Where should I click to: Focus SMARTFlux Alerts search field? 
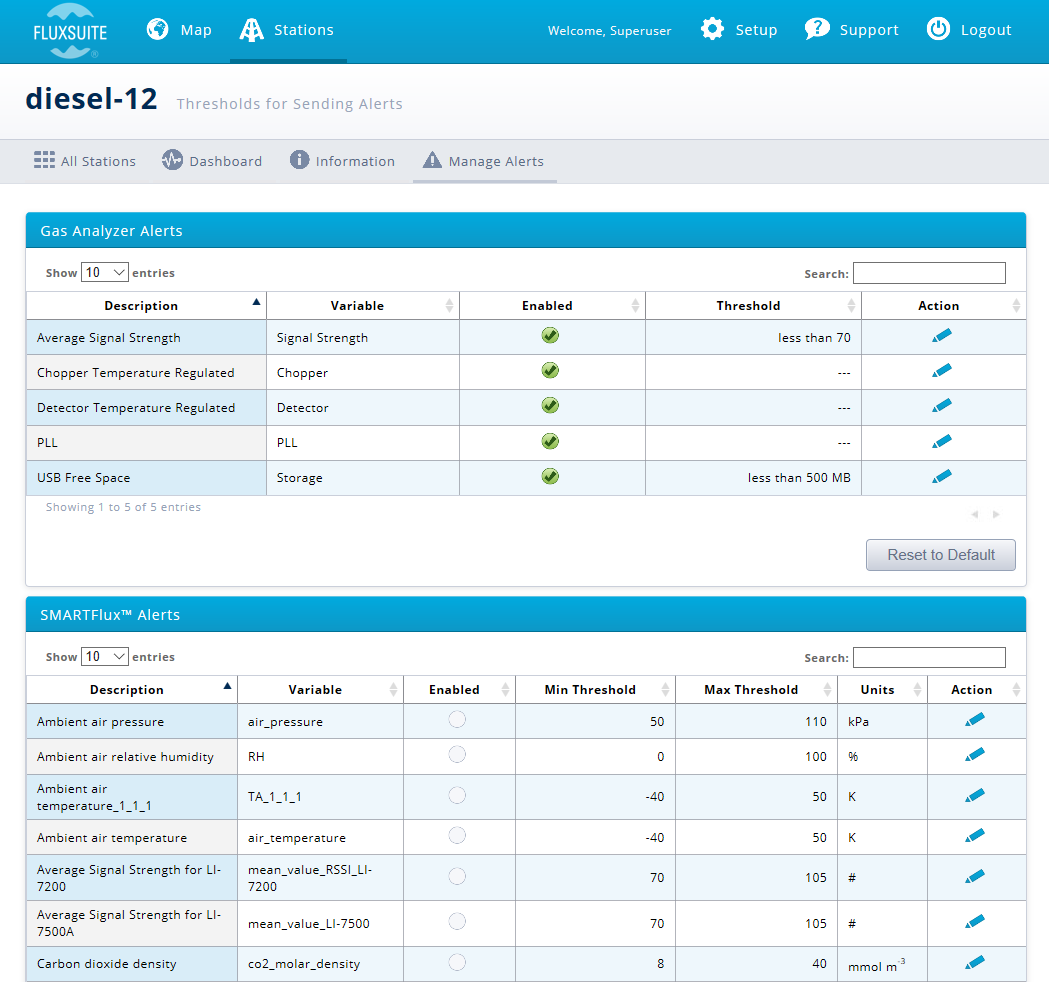coord(929,657)
